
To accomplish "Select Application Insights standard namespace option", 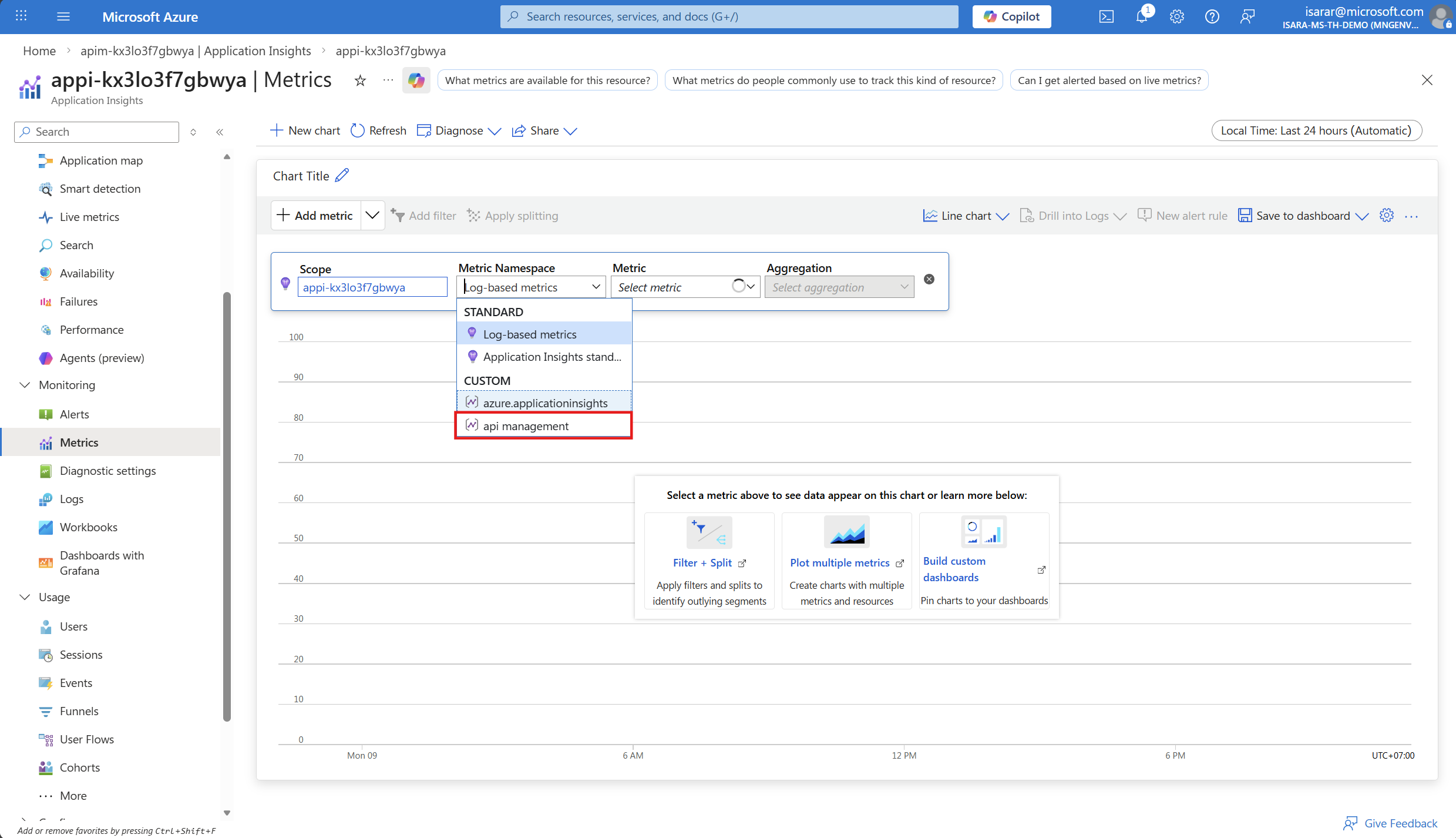I will (x=544, y=357).
